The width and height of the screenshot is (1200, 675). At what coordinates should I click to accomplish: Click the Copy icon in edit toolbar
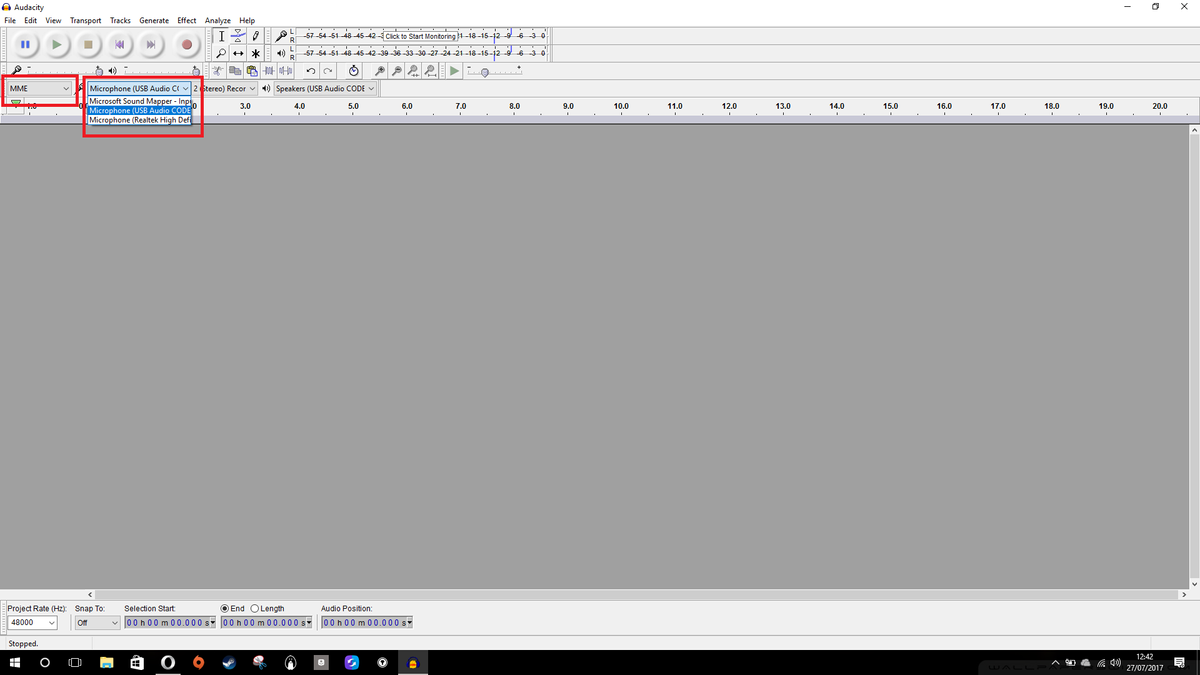235,71
